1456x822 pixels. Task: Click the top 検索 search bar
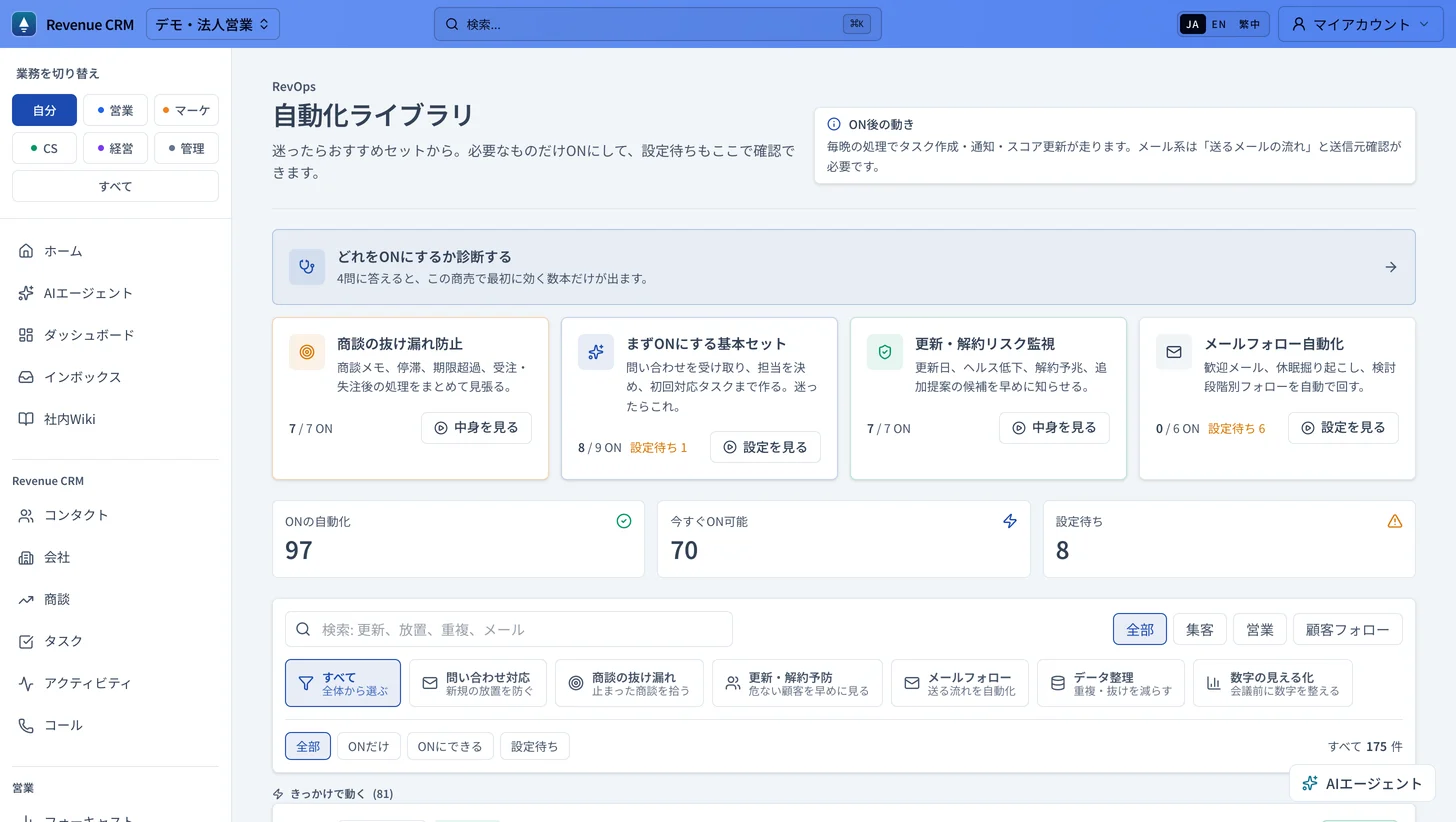(658, 24)
